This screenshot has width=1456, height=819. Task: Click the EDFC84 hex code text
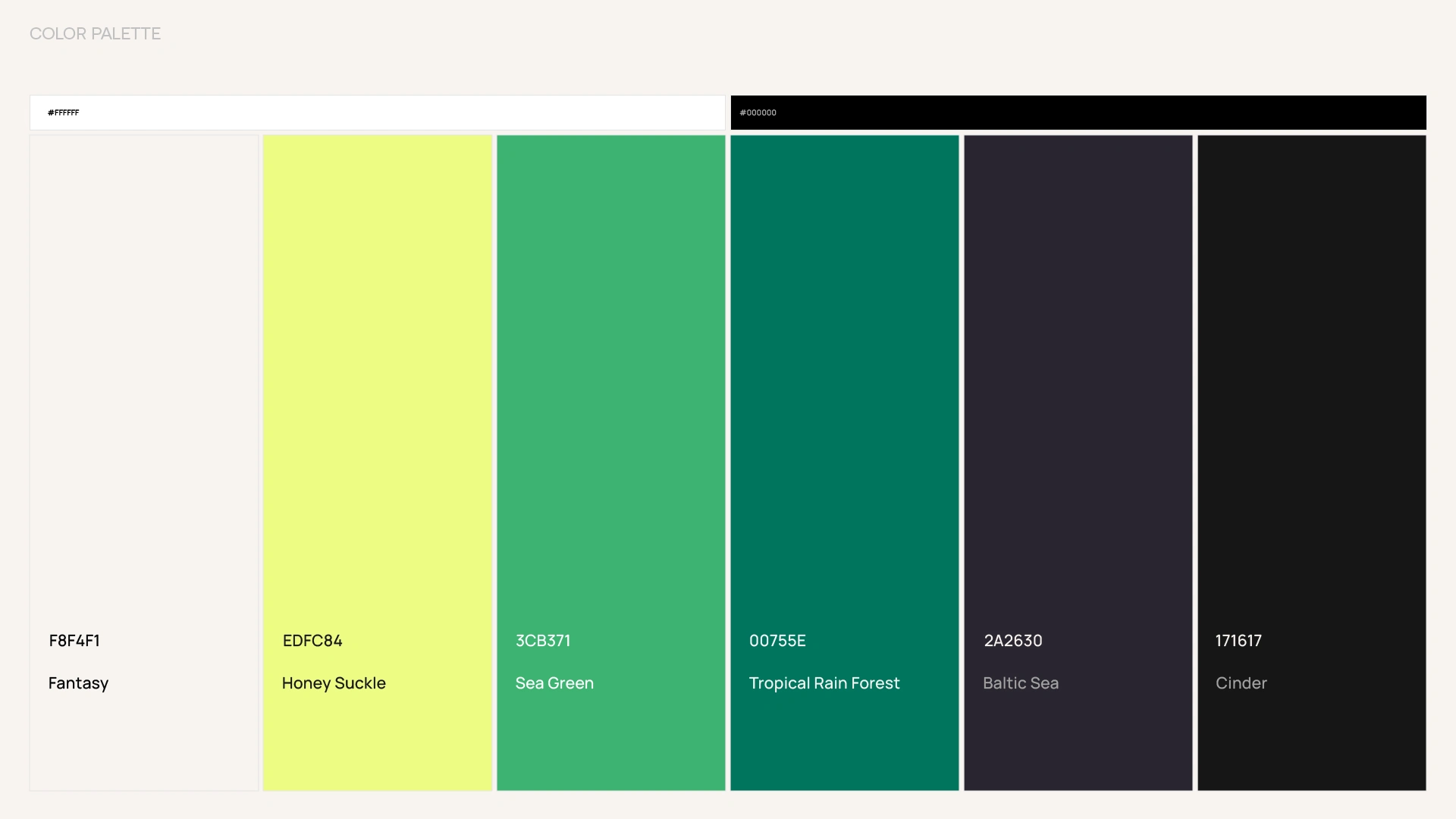(x=312, y=641)
